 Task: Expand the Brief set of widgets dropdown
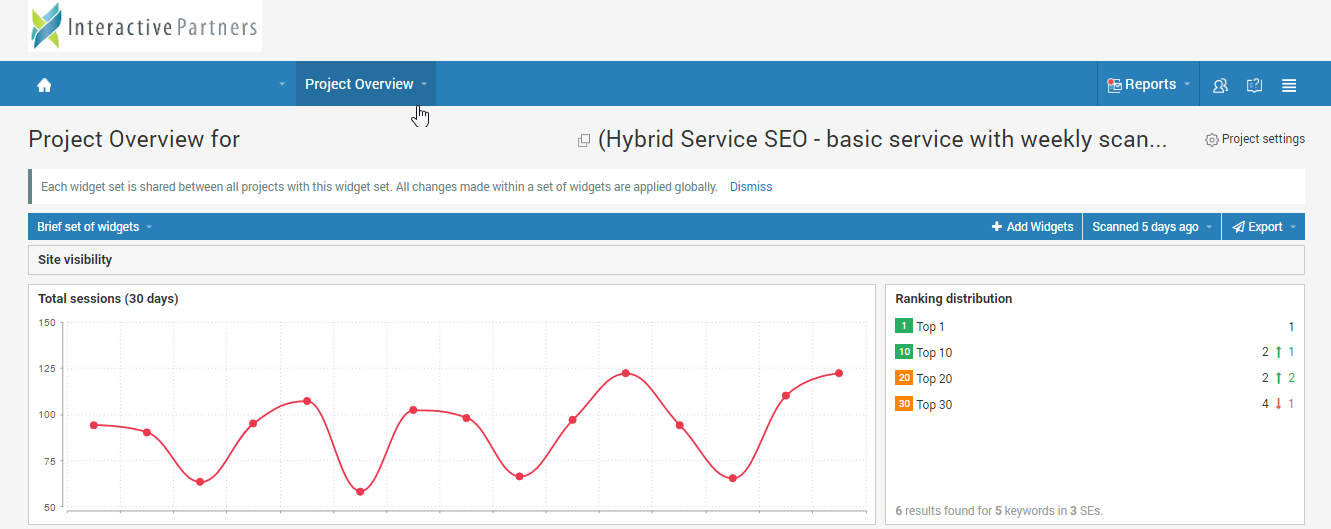[x=94, y=227]
